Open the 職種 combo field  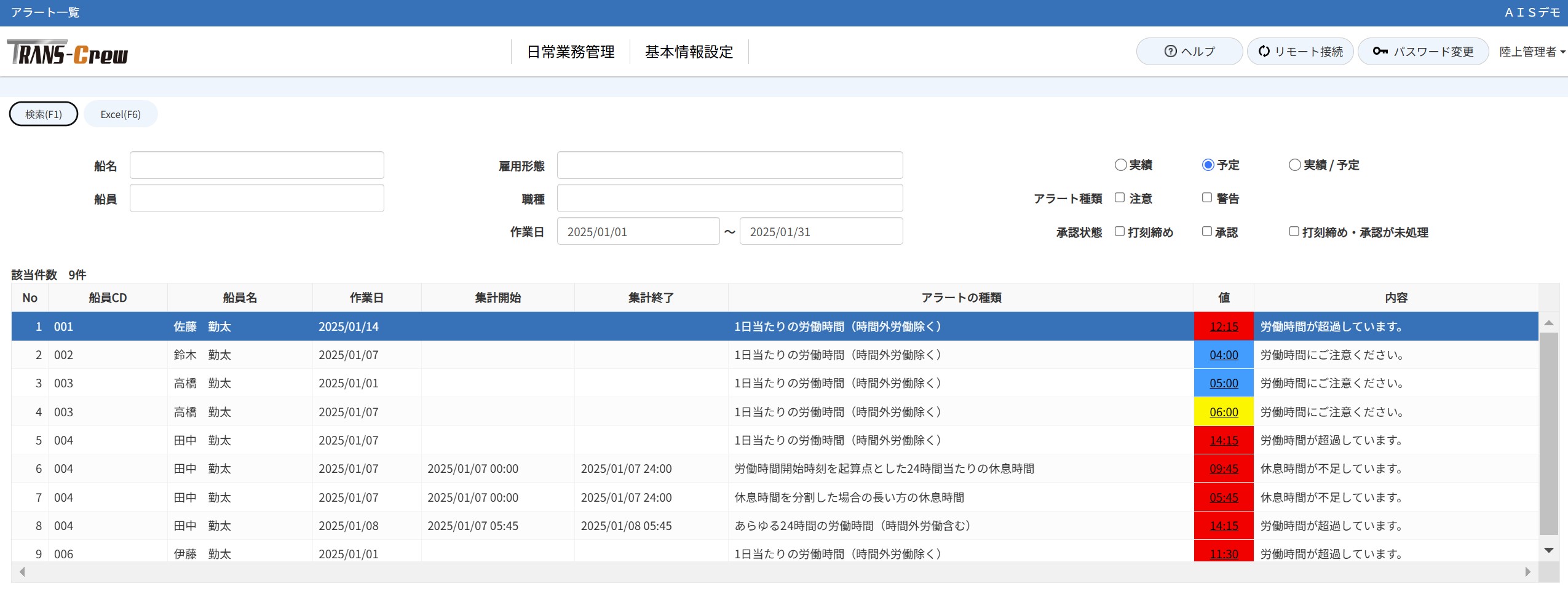730,198
